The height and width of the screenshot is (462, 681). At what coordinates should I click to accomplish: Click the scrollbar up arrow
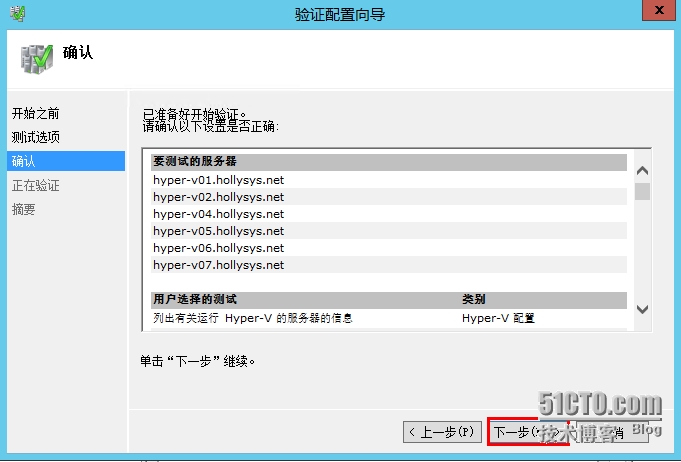(x=642, y=171)
